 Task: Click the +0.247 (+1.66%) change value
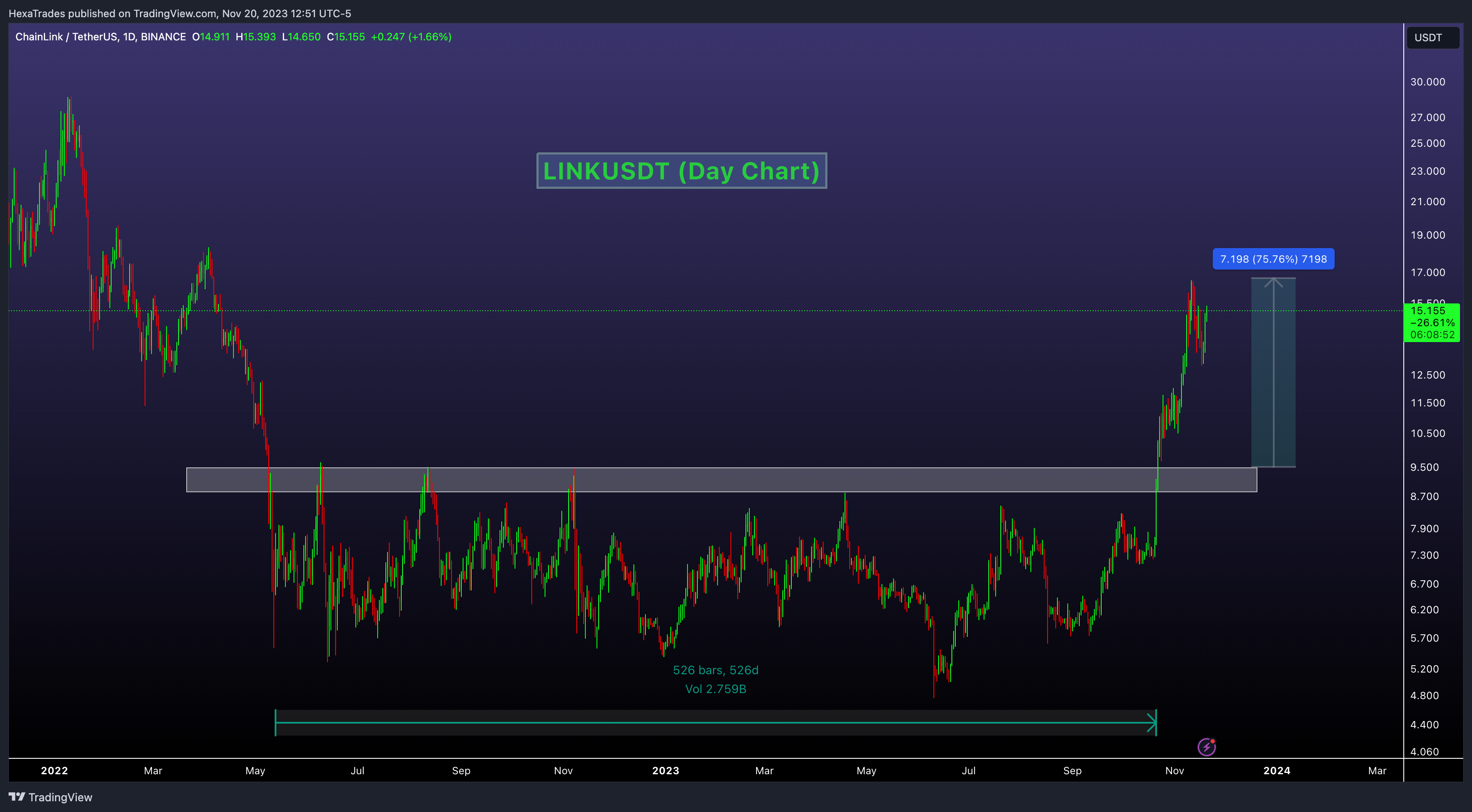[411, 36]
